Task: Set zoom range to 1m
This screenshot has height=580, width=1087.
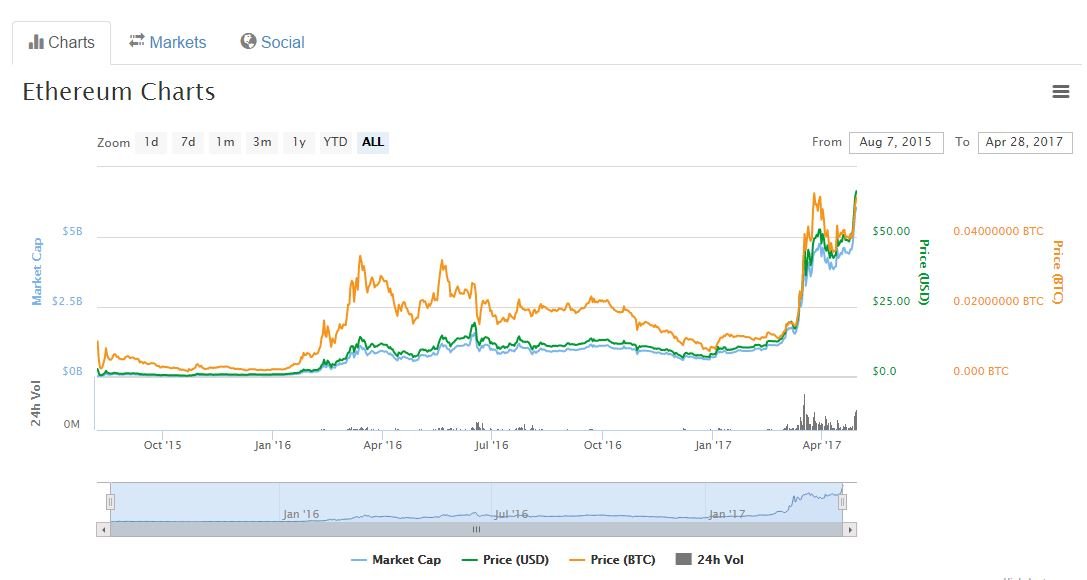Action: (225, 142)
